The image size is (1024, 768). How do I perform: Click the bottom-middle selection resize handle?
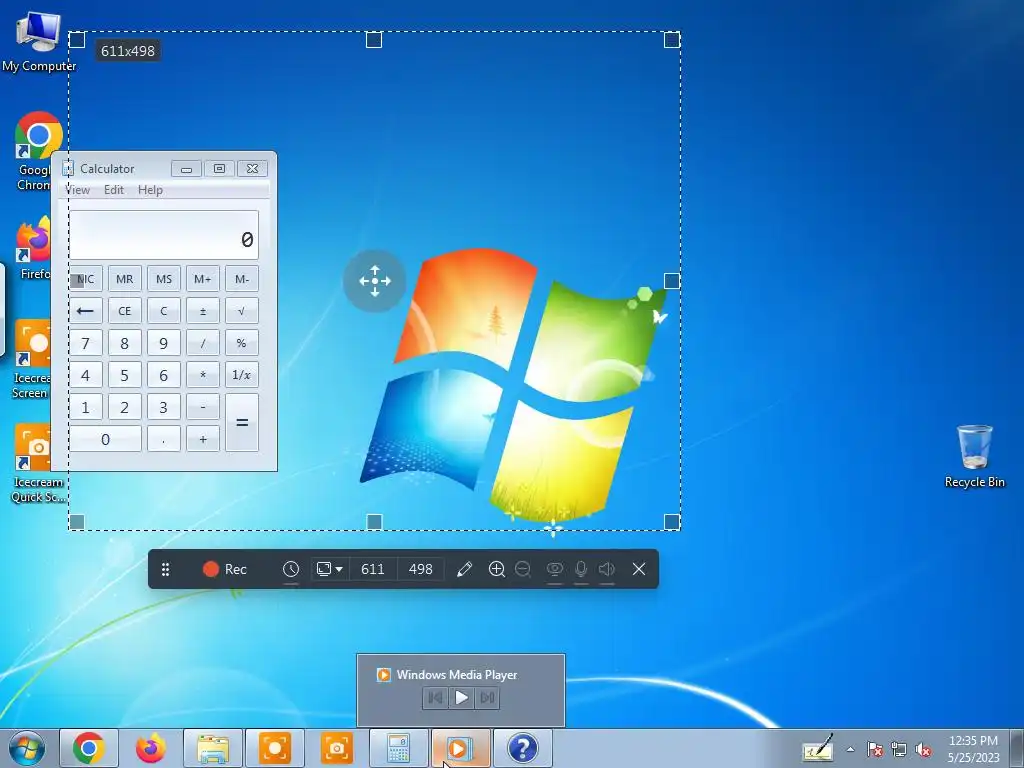click(x=374, y=522)
